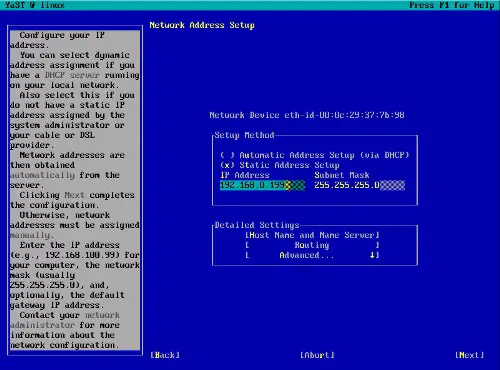
Task: Click the 'IP Address' field label
Action: [x=245, y=175]
